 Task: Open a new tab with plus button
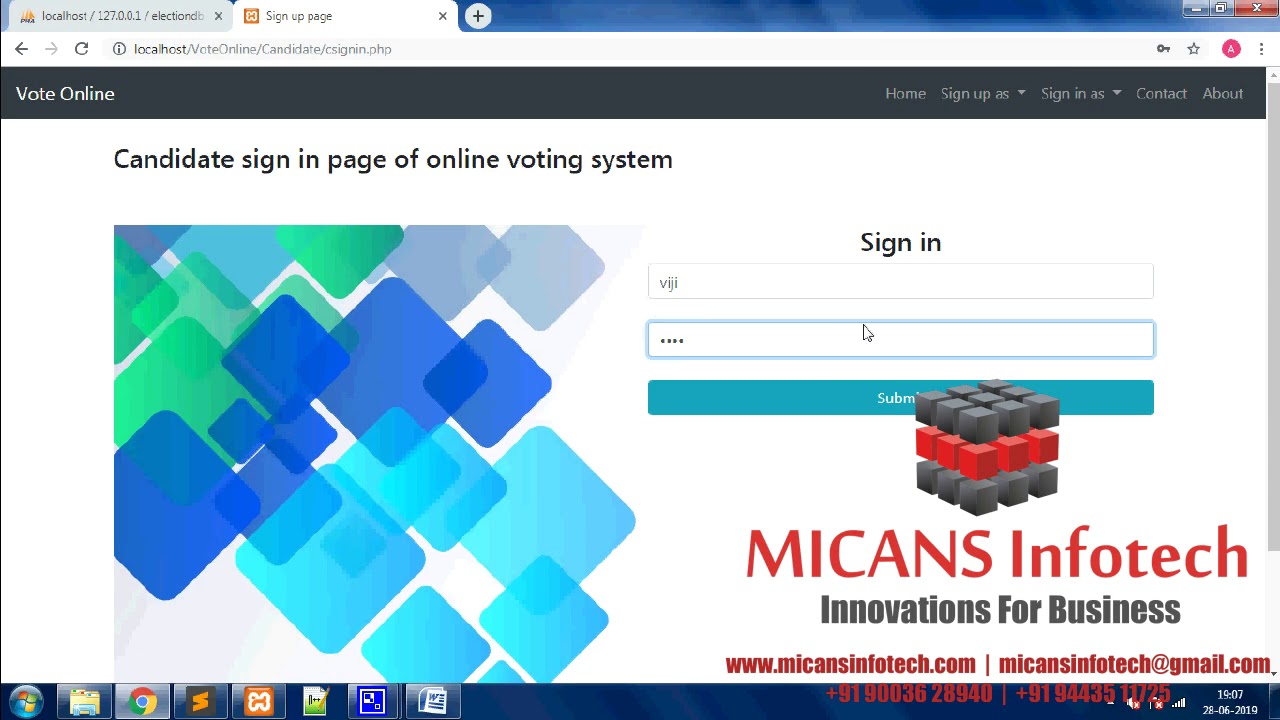coord(478,16)
